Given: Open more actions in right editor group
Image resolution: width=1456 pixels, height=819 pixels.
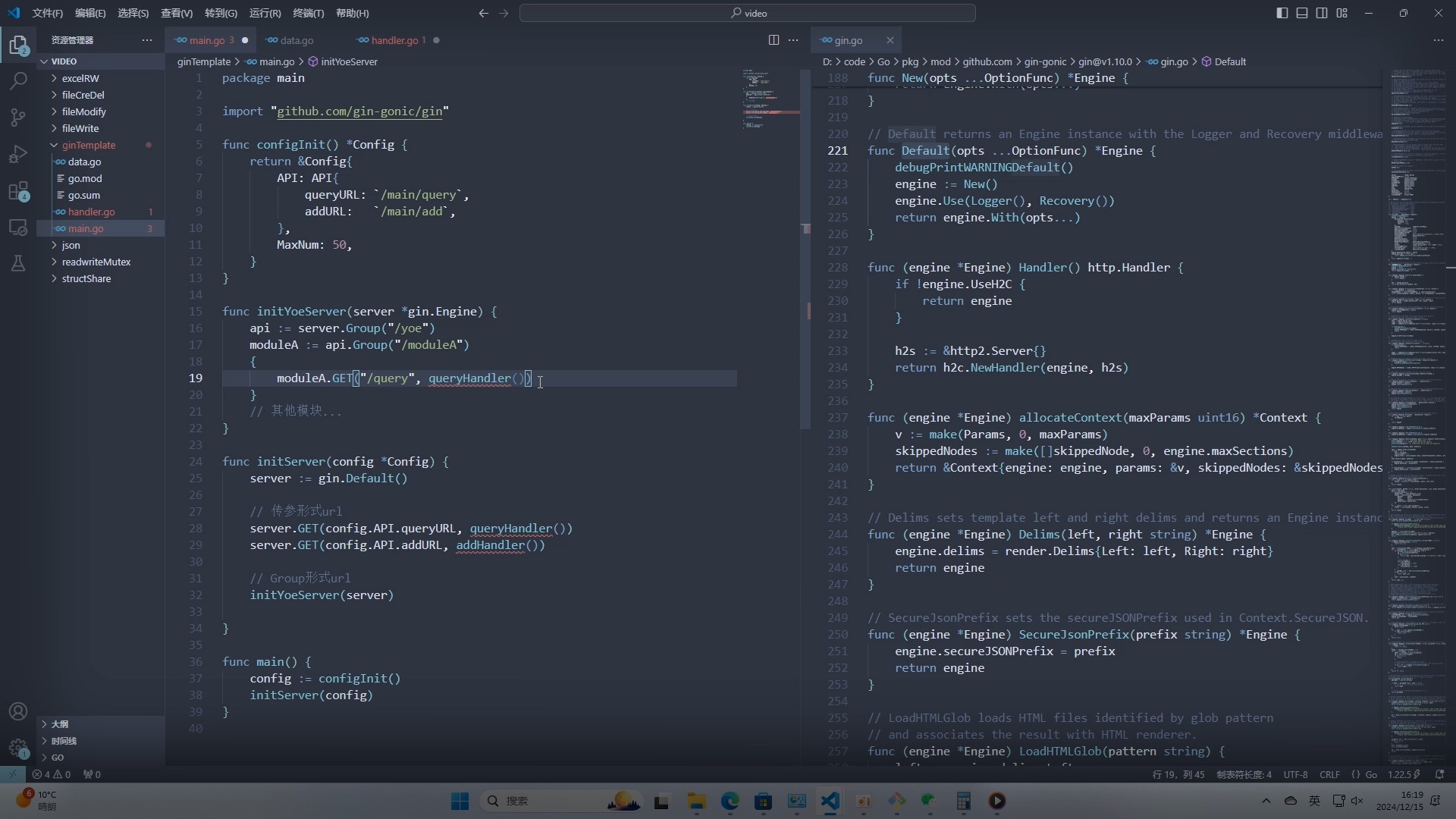Looking at the screenshot, I should coord(1439,40).
